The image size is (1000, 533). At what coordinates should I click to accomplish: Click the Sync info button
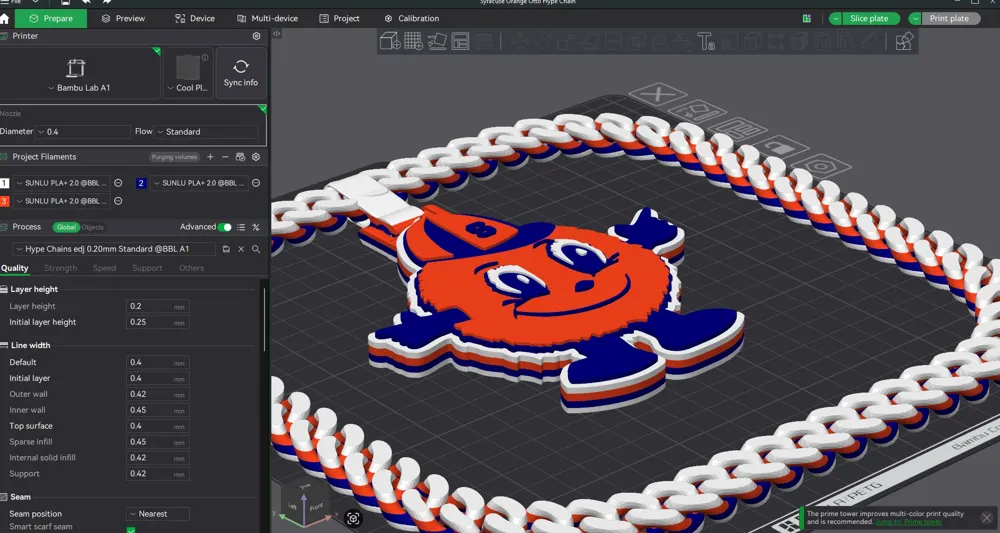click(241, 73)
